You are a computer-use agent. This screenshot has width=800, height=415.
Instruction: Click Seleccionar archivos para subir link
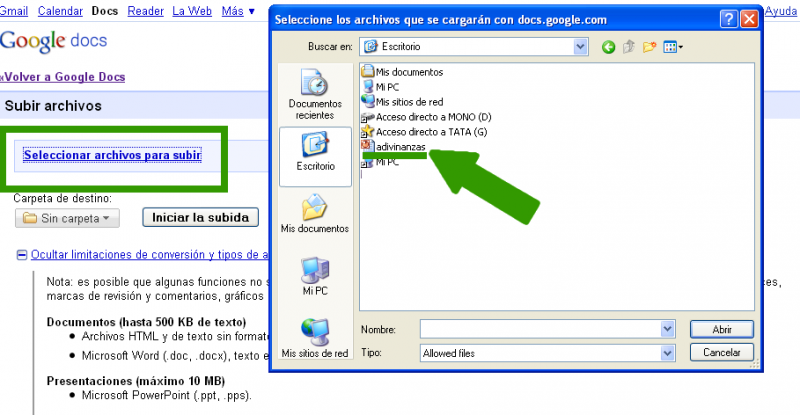pyautogui.click(x=113, y=155)
